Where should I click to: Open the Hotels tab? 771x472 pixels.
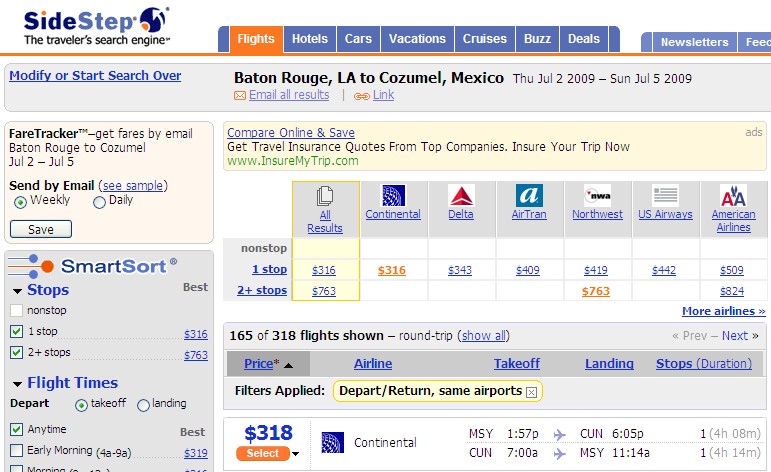(310, 39)
